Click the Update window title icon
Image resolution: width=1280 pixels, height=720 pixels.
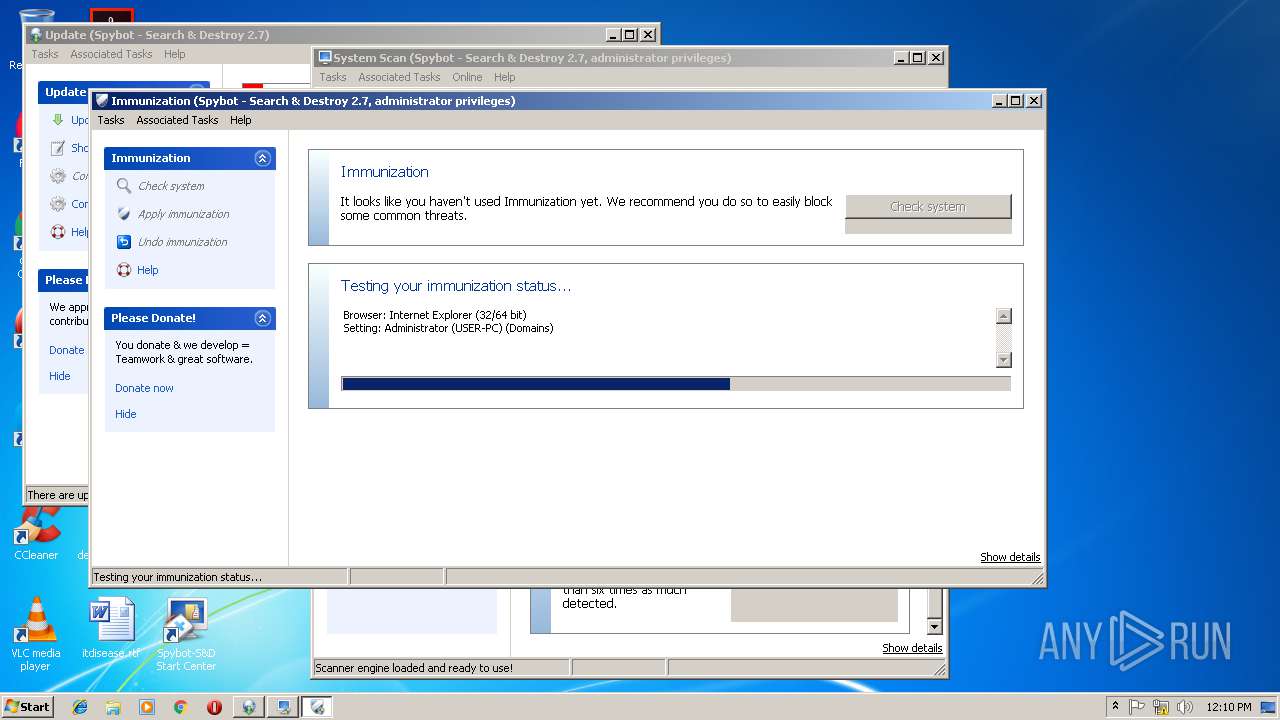[x=36, y=35]
